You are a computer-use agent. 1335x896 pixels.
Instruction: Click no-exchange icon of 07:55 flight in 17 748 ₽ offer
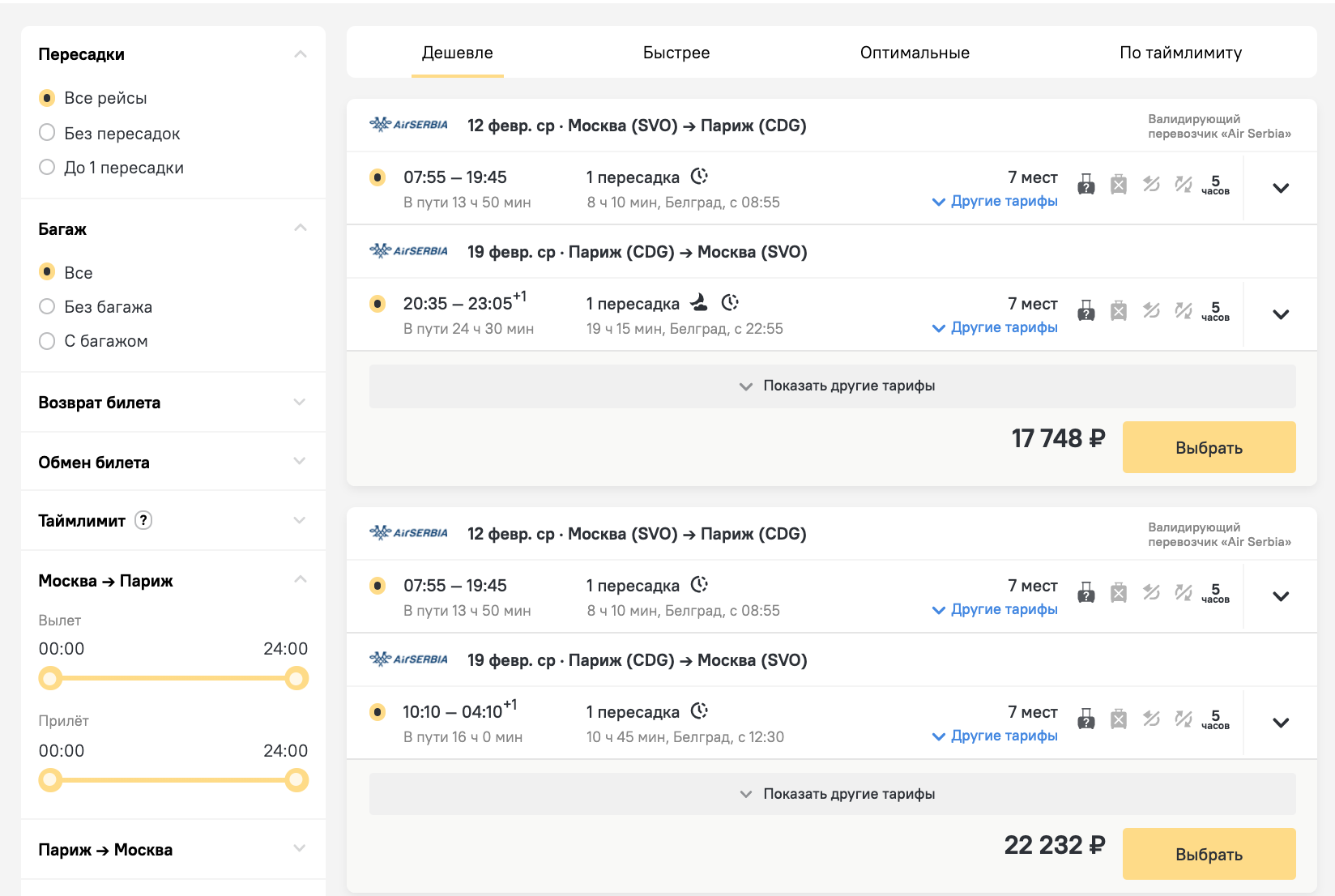pos(1184,184)
